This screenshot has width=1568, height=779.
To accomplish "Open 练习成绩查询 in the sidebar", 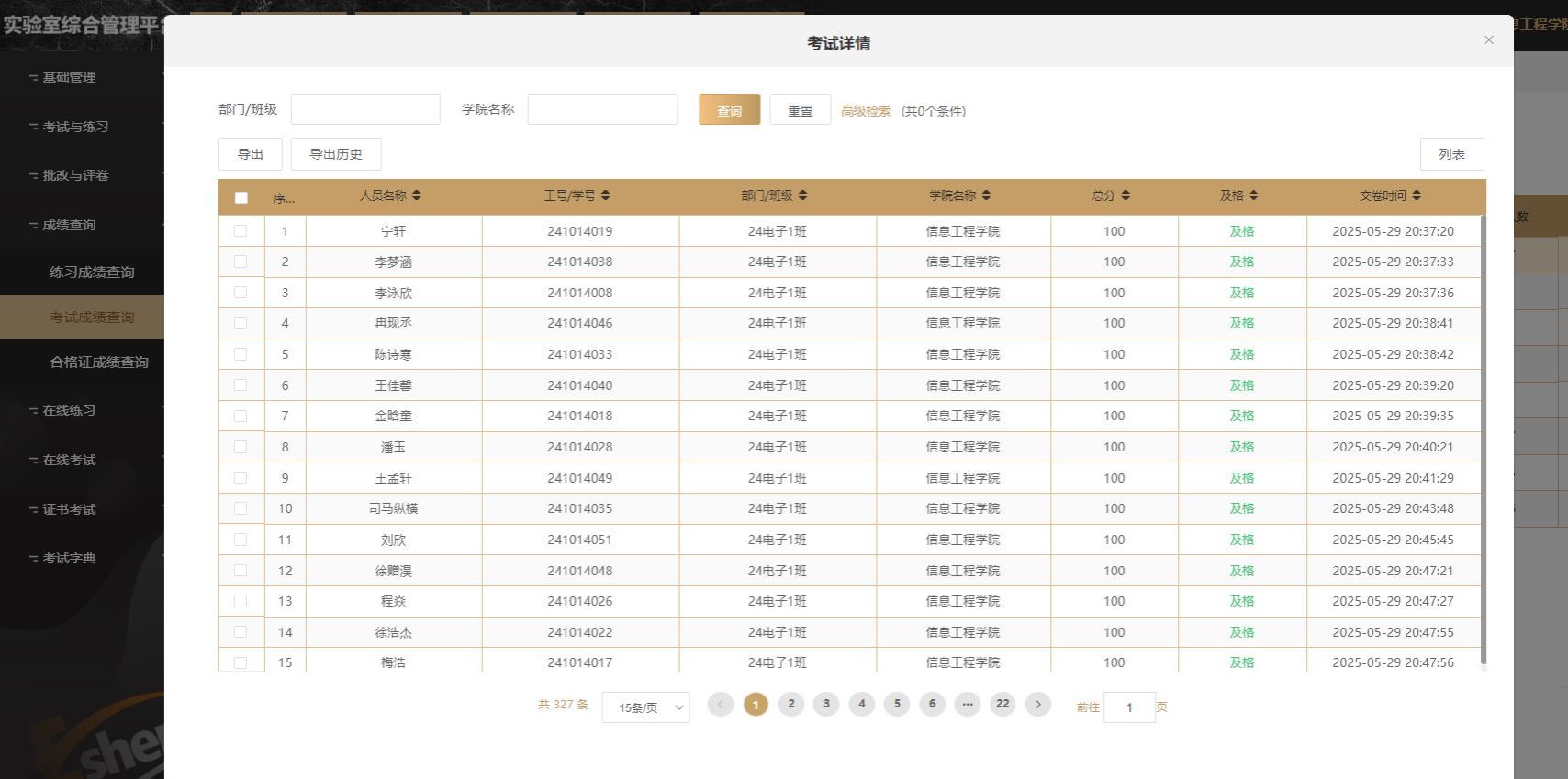I will click(92, 273).
